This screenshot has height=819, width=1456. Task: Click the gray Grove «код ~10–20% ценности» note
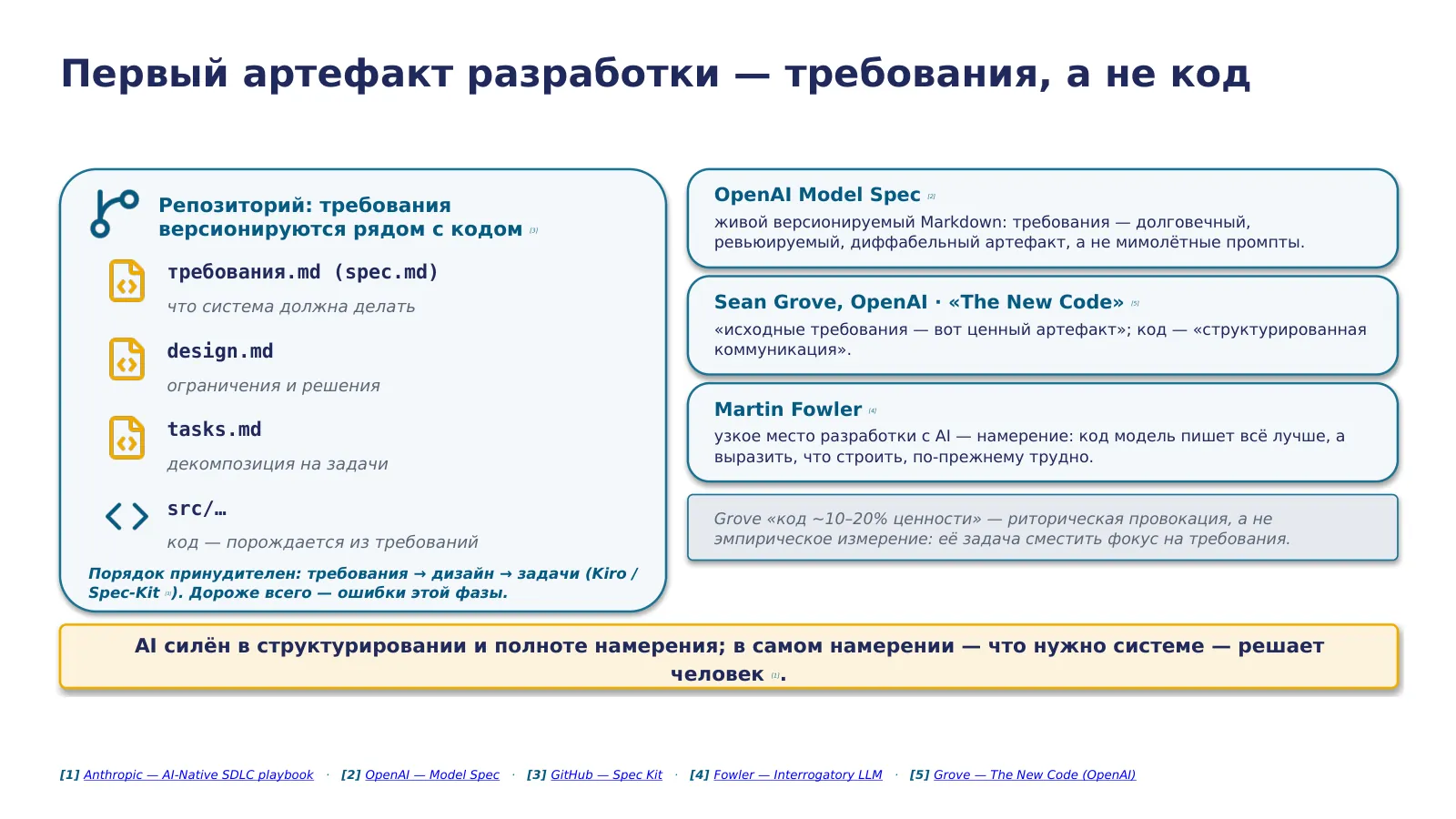coord(1043,528)
